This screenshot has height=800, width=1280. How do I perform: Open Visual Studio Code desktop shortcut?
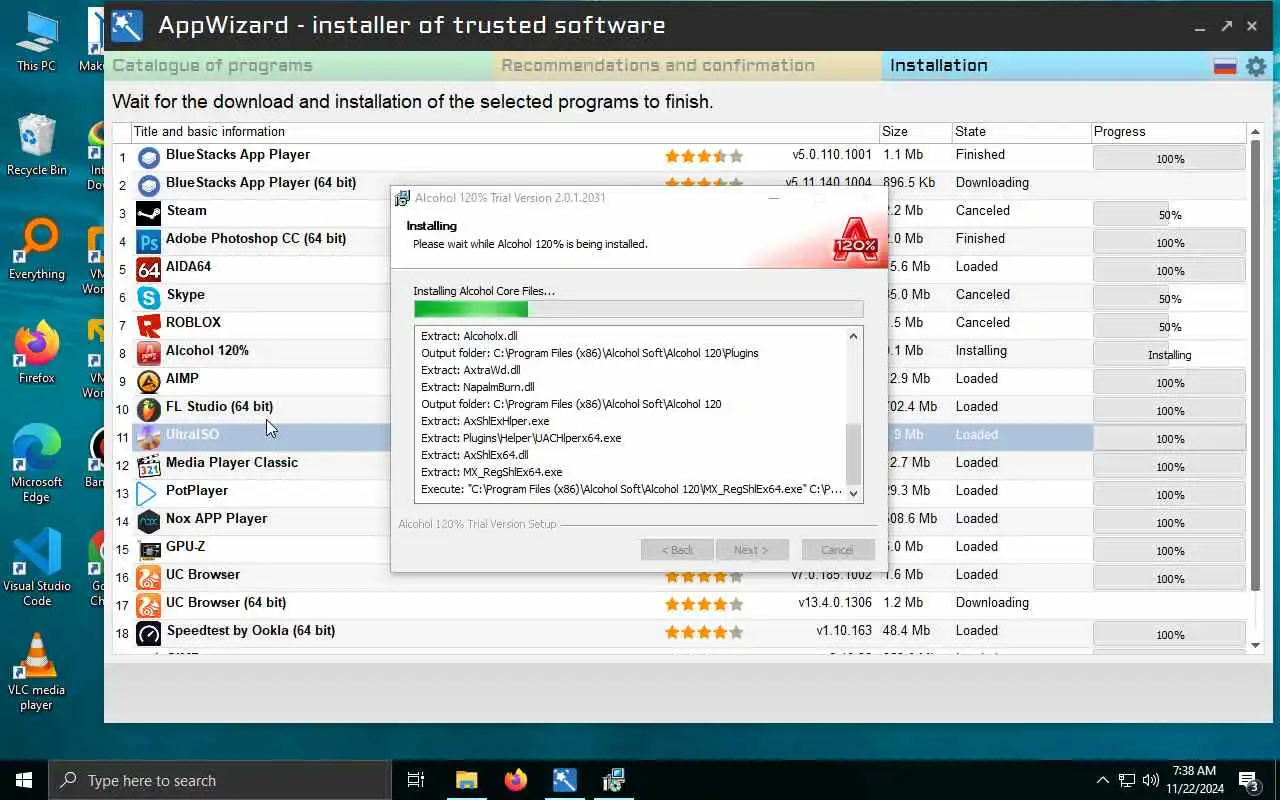[36, 568]
